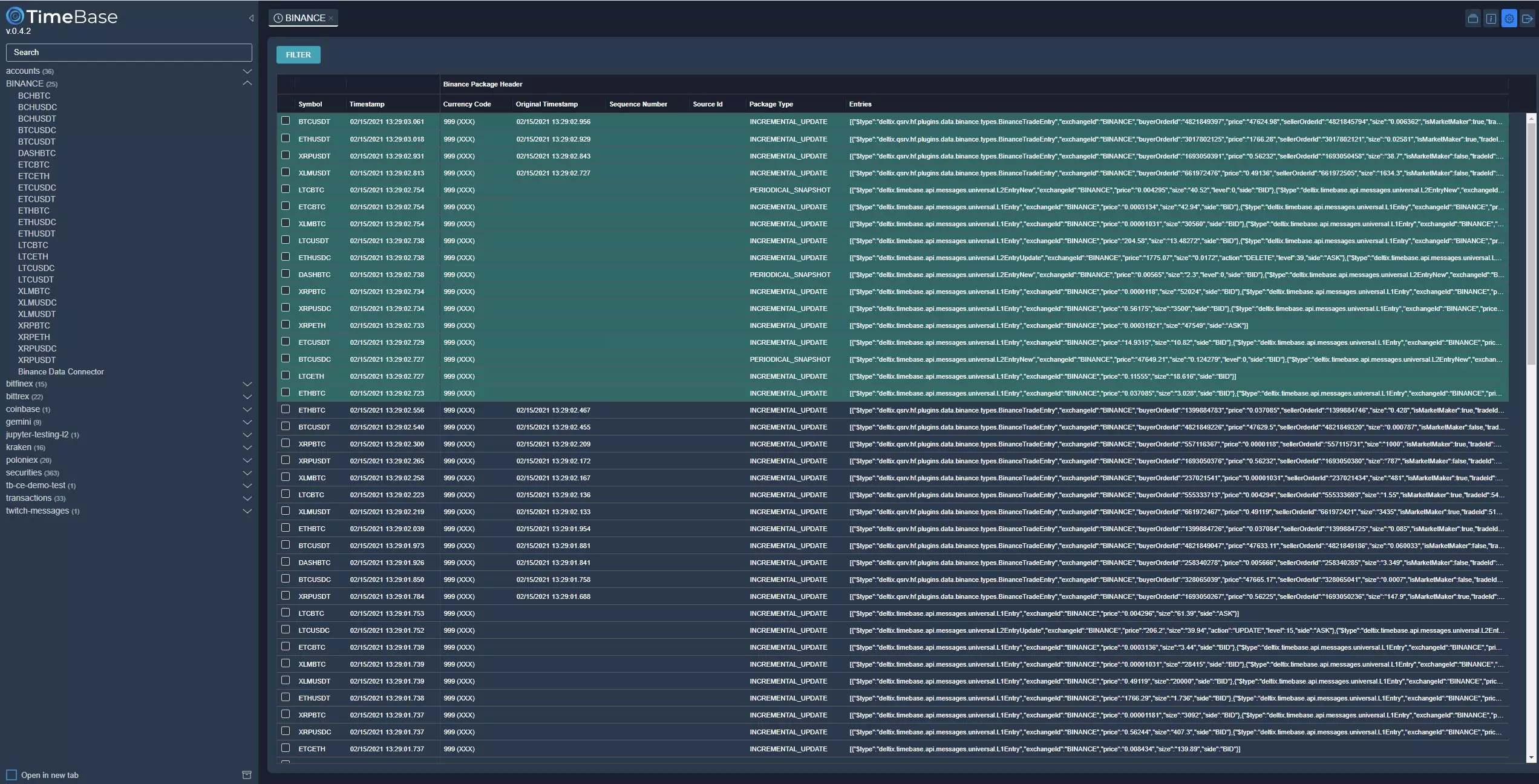Screen dimensions: 1539x784
Task: Toggle the blue settings gear icon
Action: pyautogui.click(x=1509, y=19)
